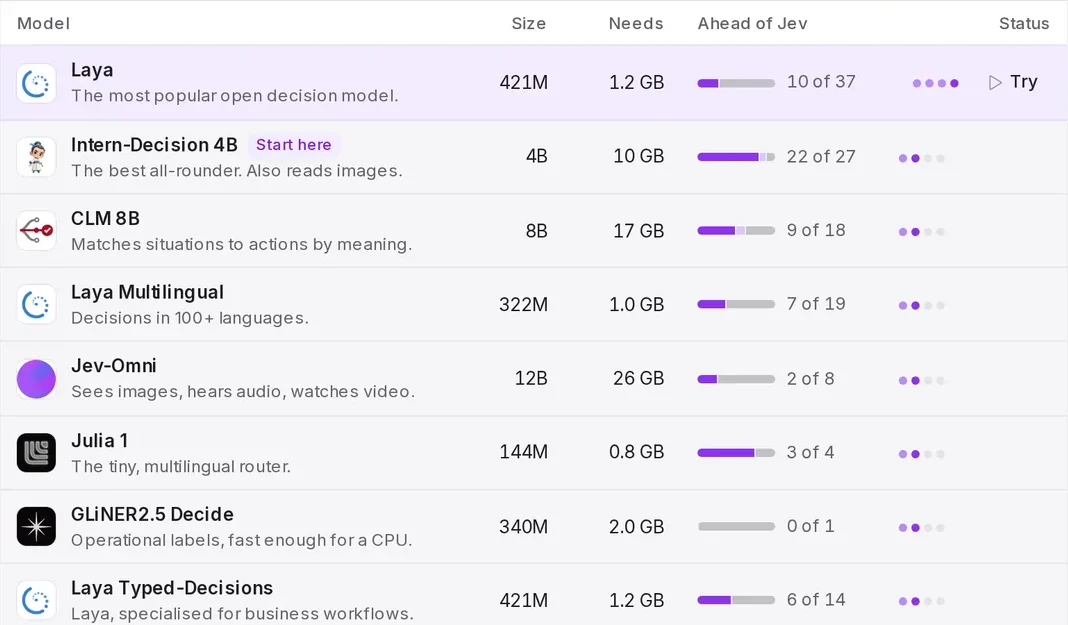1068x625 pixels.
Task: Click the status dots for CLM 8B
Action: tap(922, 231)
